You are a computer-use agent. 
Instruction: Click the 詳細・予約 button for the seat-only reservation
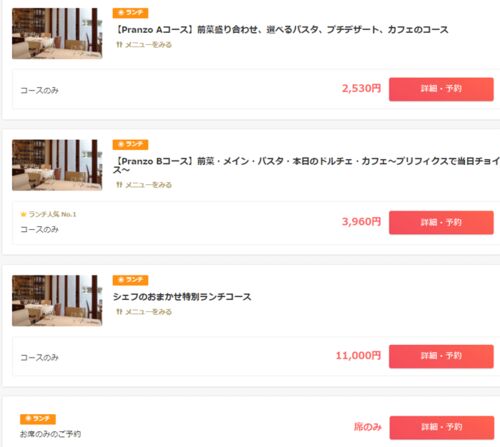tap(442, 427)
